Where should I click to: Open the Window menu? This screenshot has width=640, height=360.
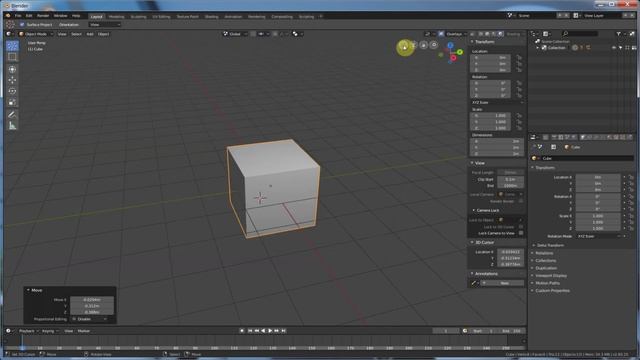click(x=60, y=16)
